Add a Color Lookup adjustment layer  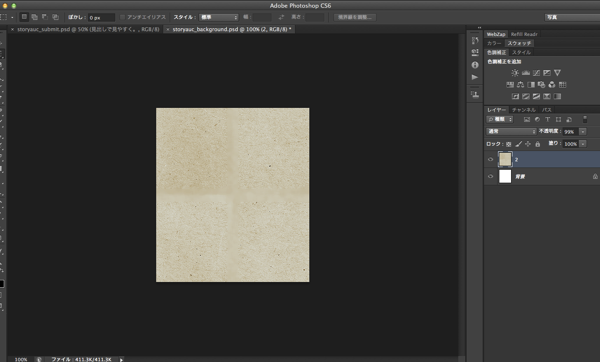[x=562, y=85]
